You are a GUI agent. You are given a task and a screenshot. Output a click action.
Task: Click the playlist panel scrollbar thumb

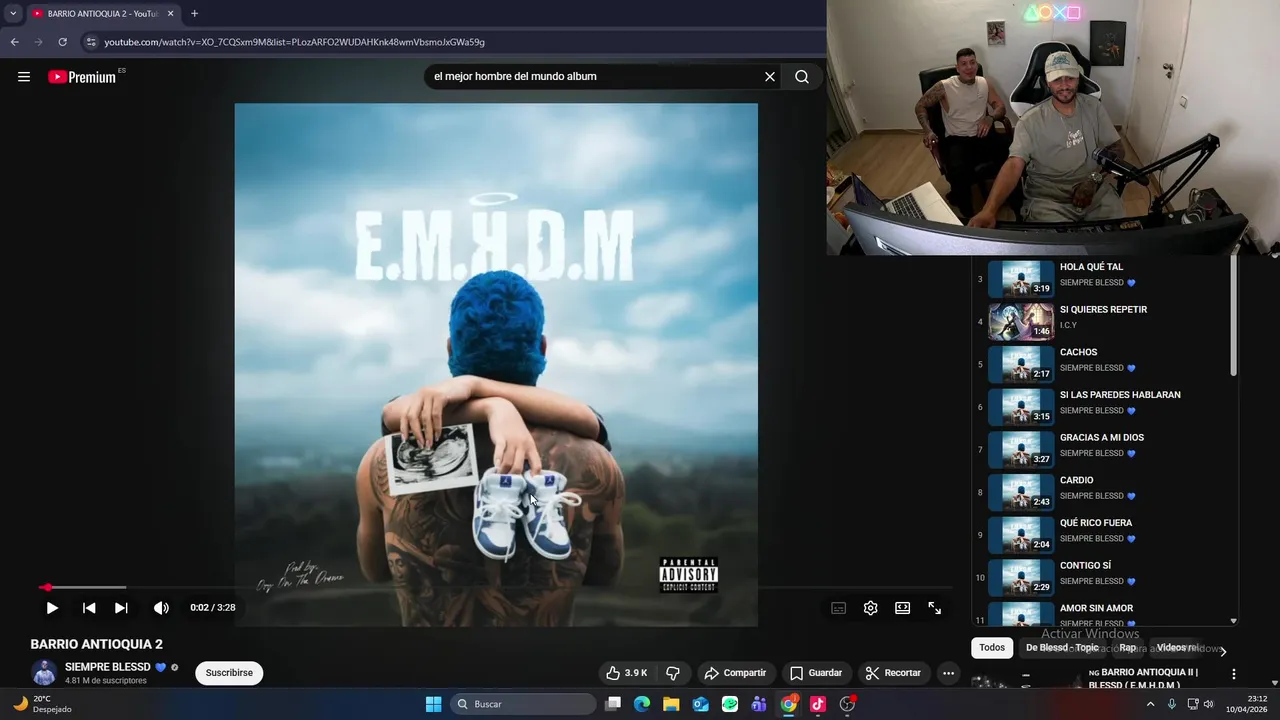click(x=1234, y=315)
